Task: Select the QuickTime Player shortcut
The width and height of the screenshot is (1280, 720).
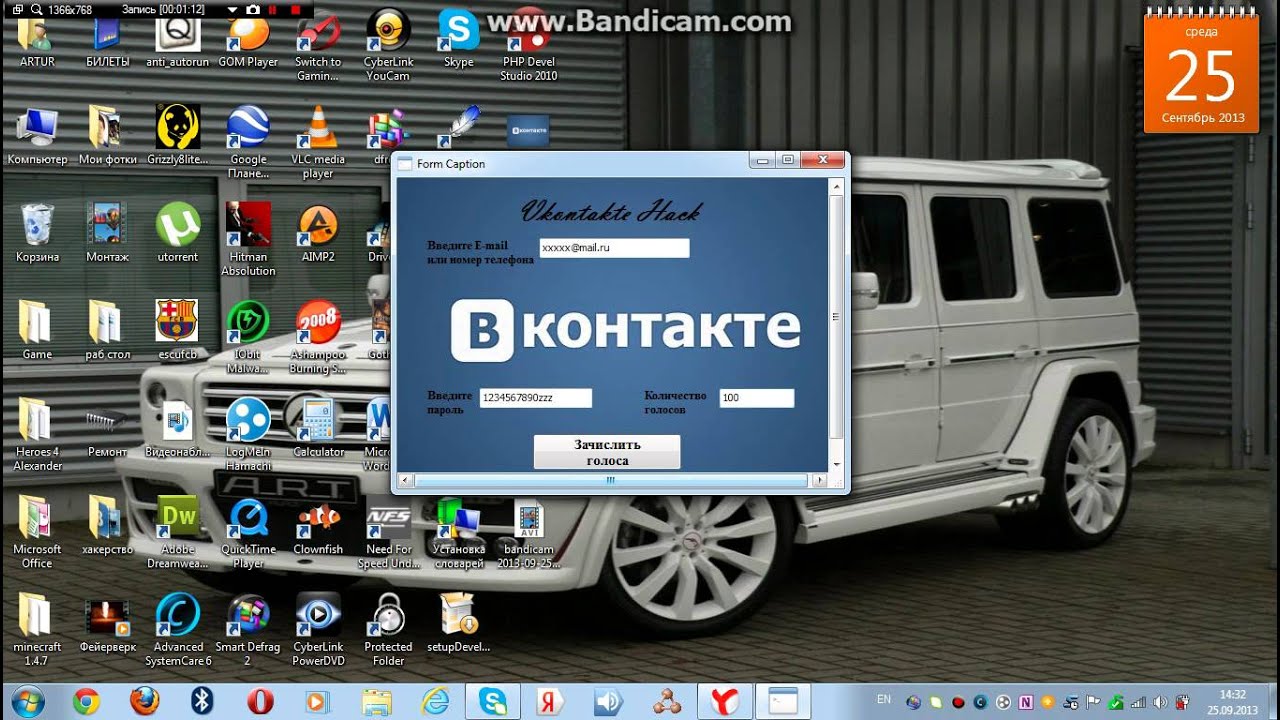Action: point(248,532)
